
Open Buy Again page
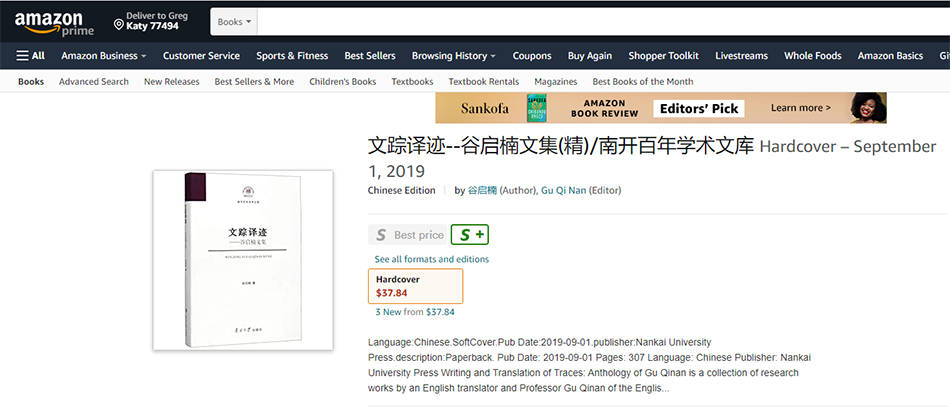[590, 56]
